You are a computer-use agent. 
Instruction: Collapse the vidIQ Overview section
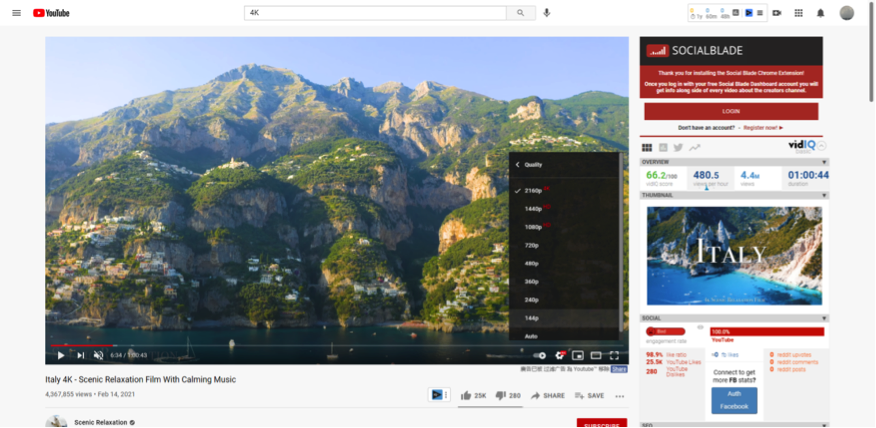click(825, 162)
